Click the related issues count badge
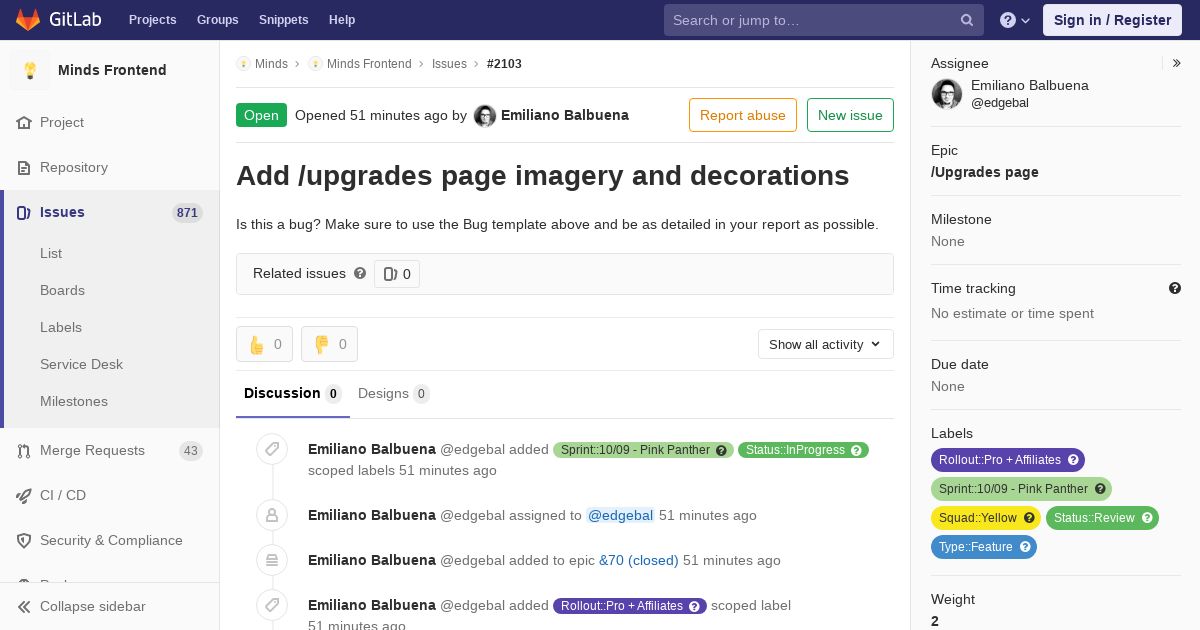 [x=397, y=274]
